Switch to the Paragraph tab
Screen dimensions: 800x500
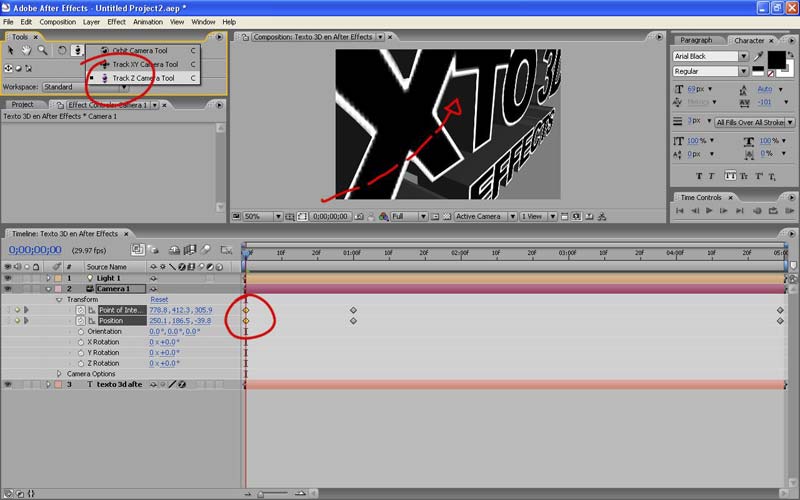click(x=696, y=40)
